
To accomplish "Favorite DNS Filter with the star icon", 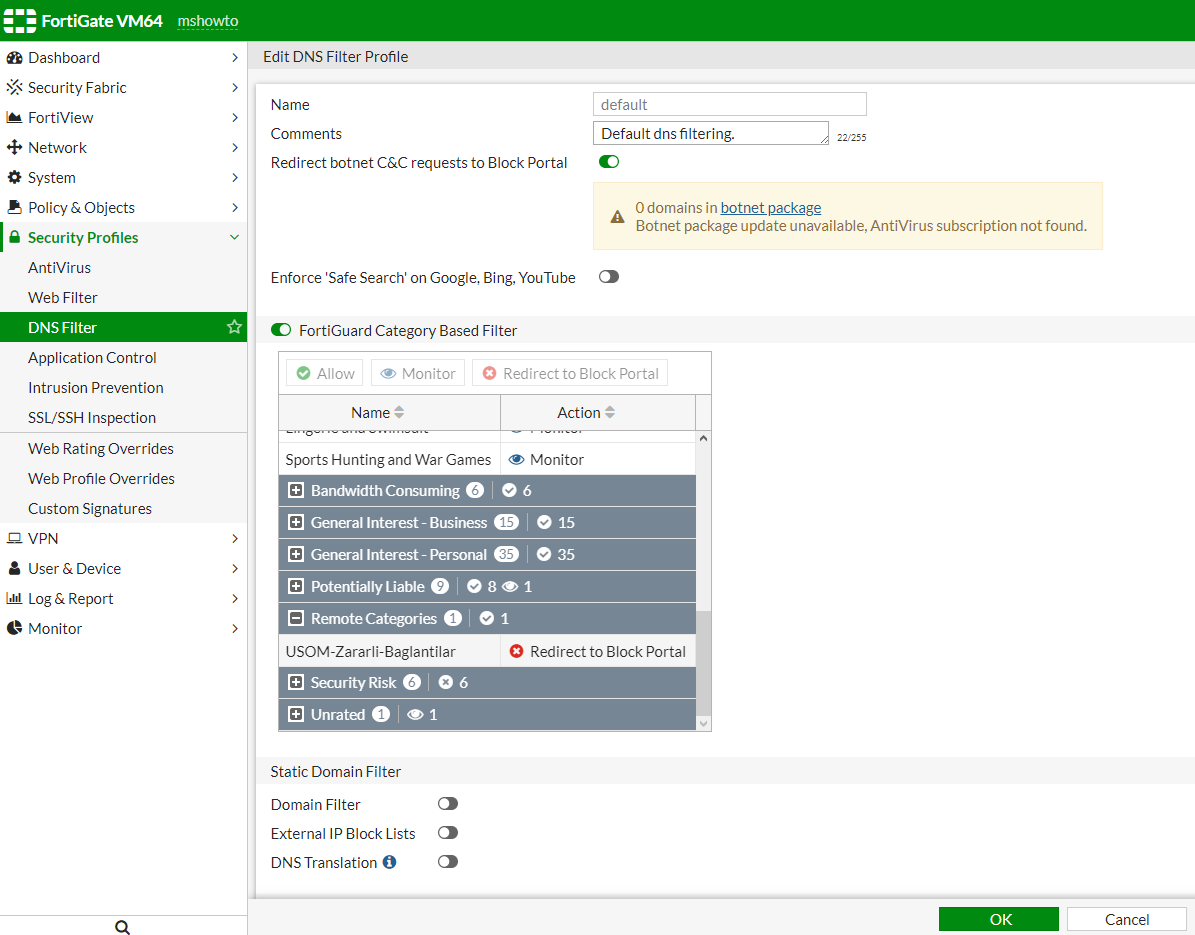I will tap(234, 327).
